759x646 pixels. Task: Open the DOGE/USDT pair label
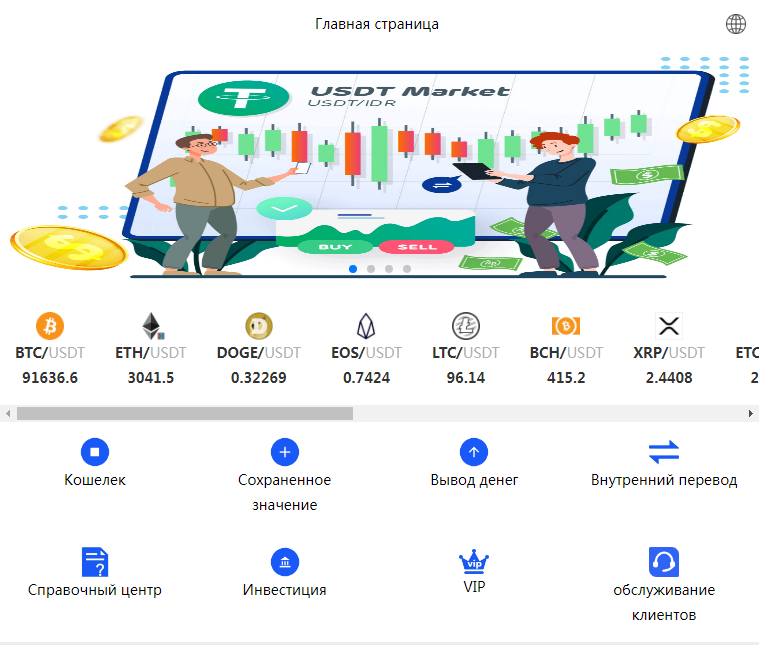[259, 353]
